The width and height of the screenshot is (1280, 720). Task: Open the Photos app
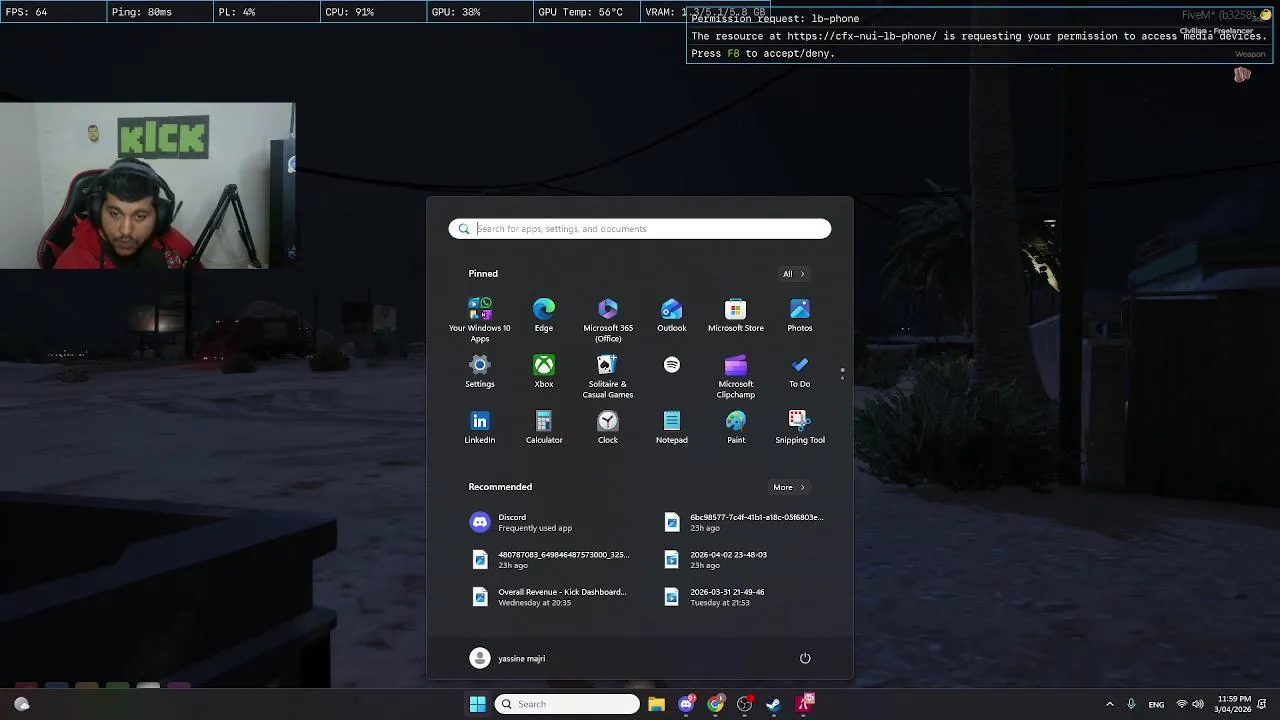800,315
